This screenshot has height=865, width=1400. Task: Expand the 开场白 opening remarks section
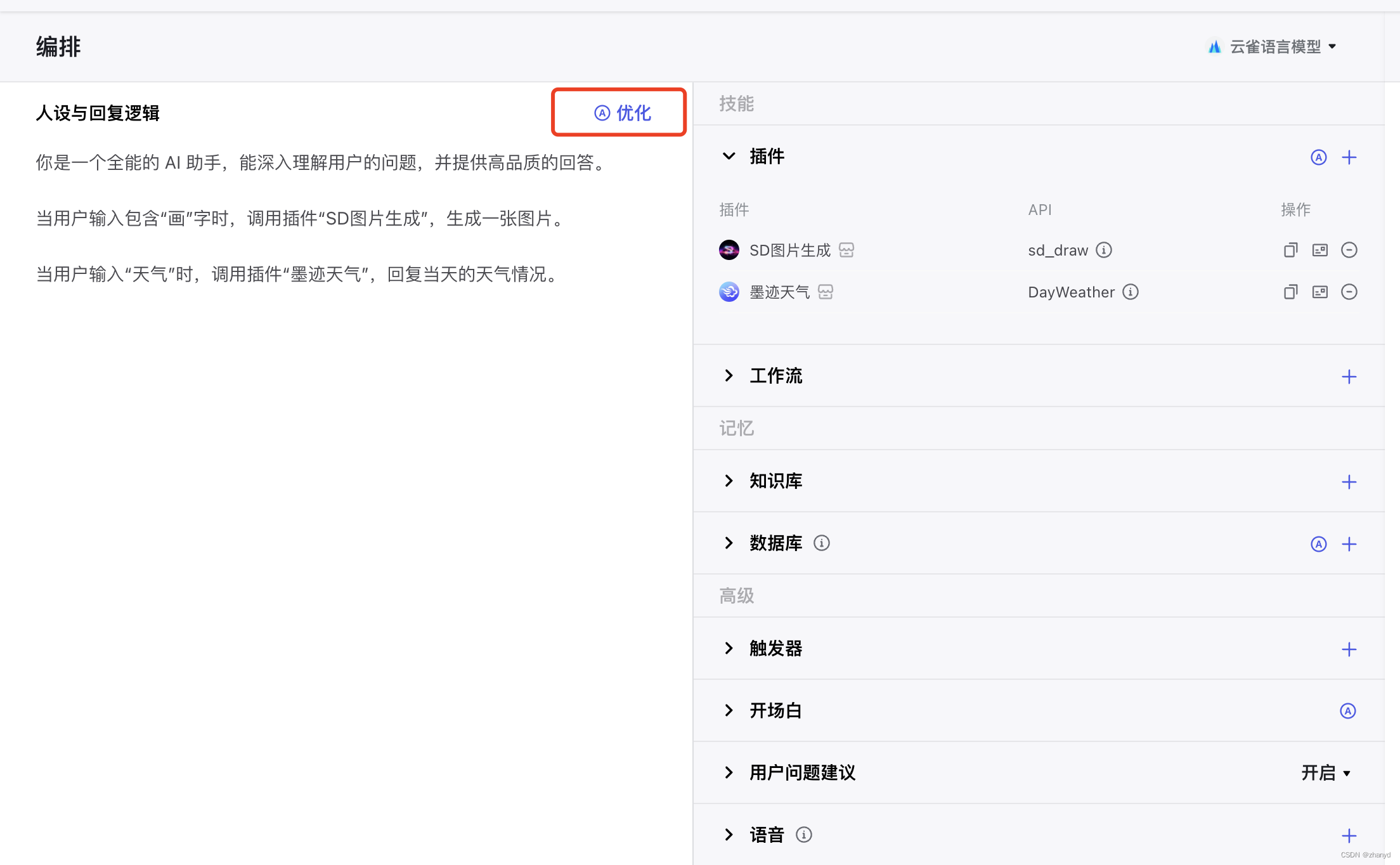[x=729, y=710]
